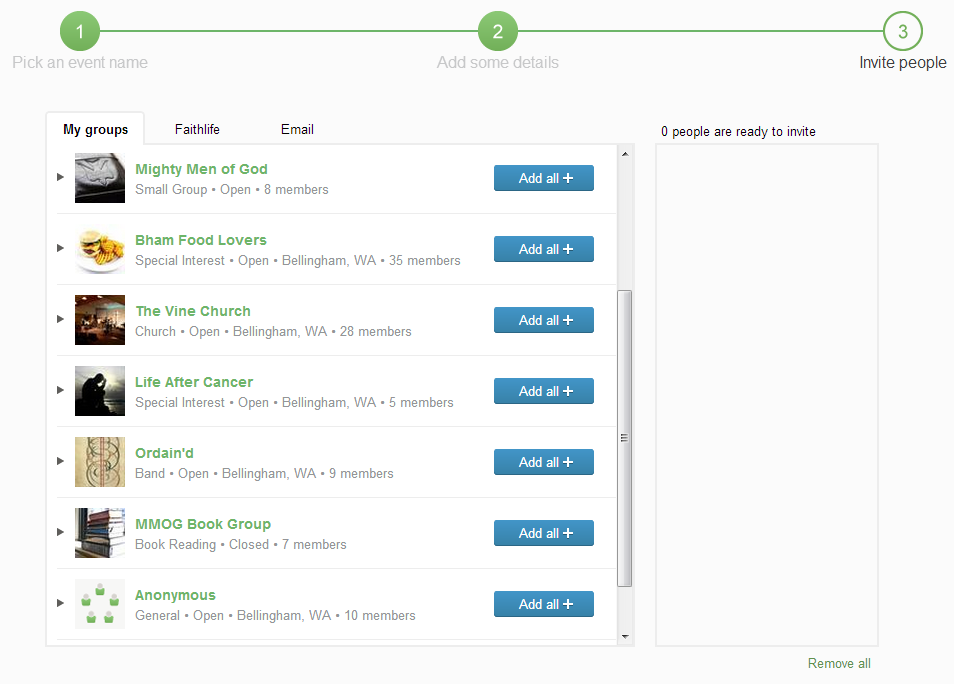Image resolution: width=954 pixels, height=684 pixels.
Task: Click the Bham Food Lovers burger image
Action: pyautogui.click(x=100, y=249)
